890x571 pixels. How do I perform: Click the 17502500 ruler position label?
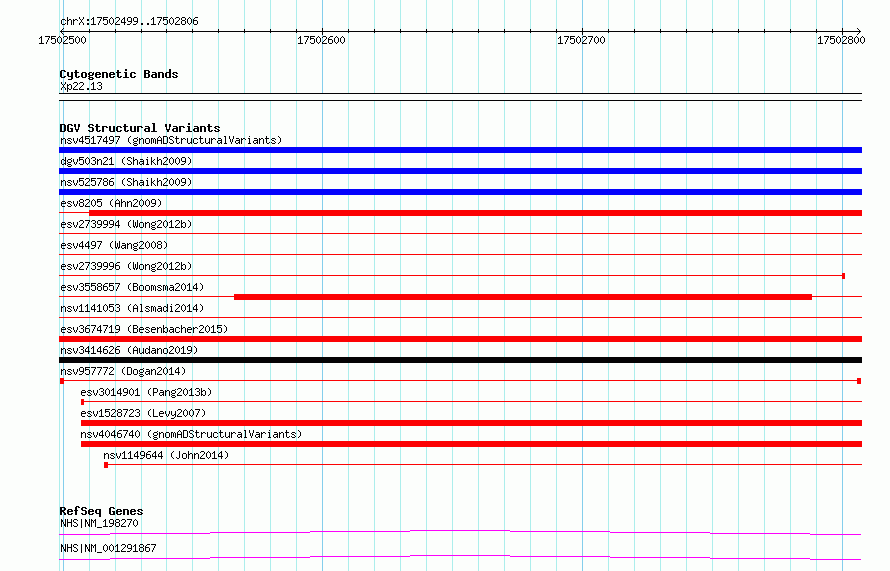[62, 40]
